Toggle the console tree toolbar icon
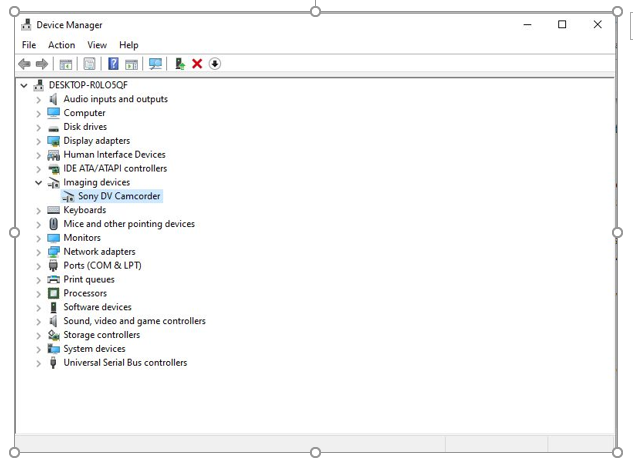The height and width of the screenshot is (467, 633). click(x=66, y=64)
